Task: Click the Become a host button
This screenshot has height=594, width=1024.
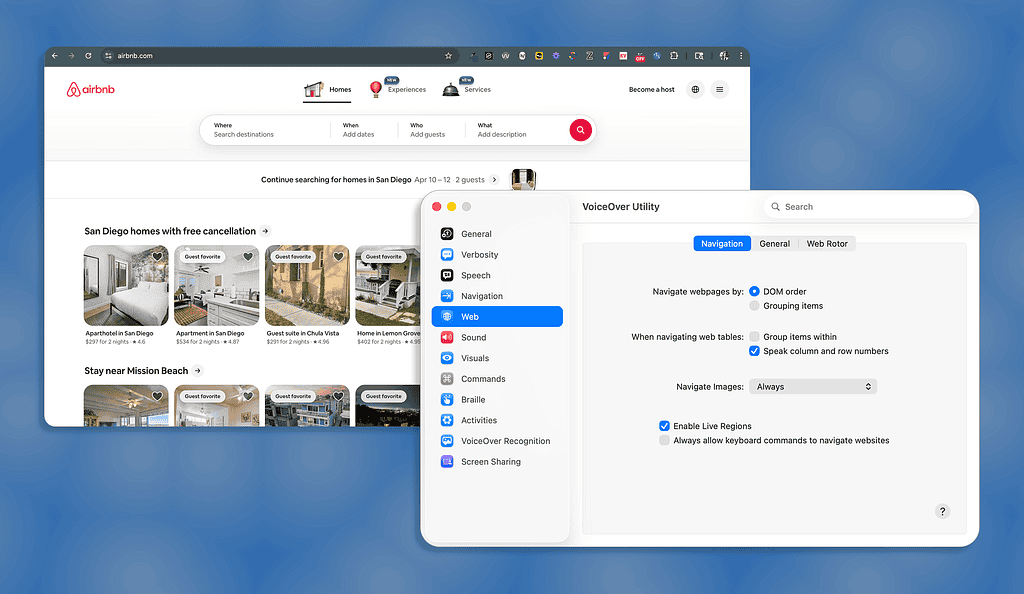Action: 651,89
